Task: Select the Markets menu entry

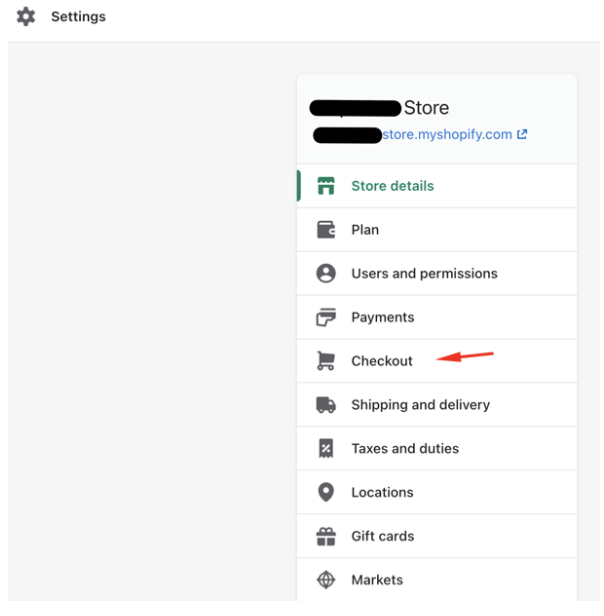Action: pos(437,580)
